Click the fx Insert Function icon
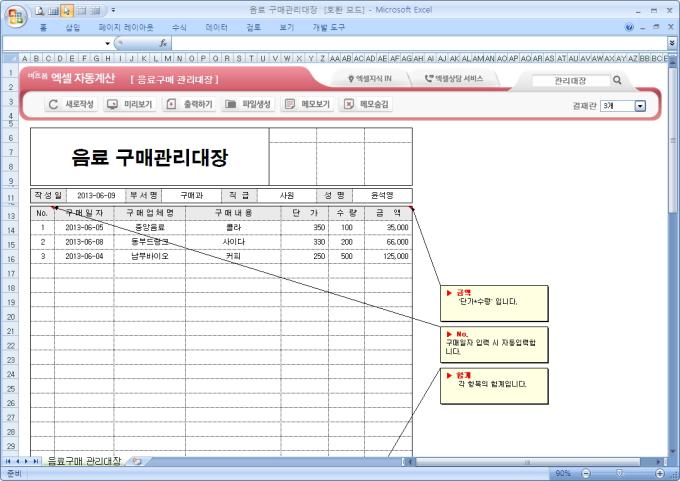Image resolution: width=680 pixels, height=481 pixels. coord(163,43)
